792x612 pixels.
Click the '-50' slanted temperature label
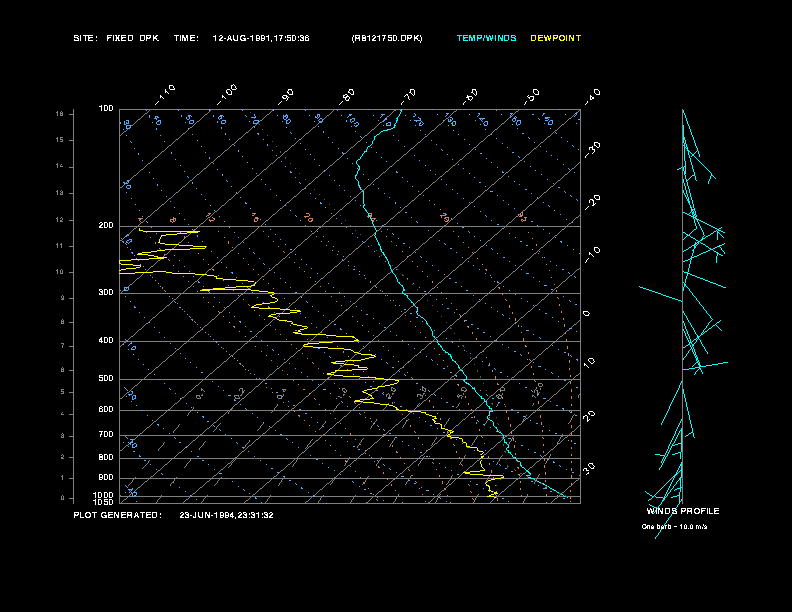531,97
